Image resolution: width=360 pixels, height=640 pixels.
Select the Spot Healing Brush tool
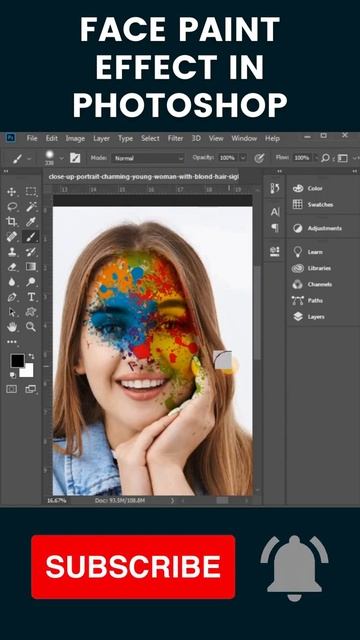11,236
